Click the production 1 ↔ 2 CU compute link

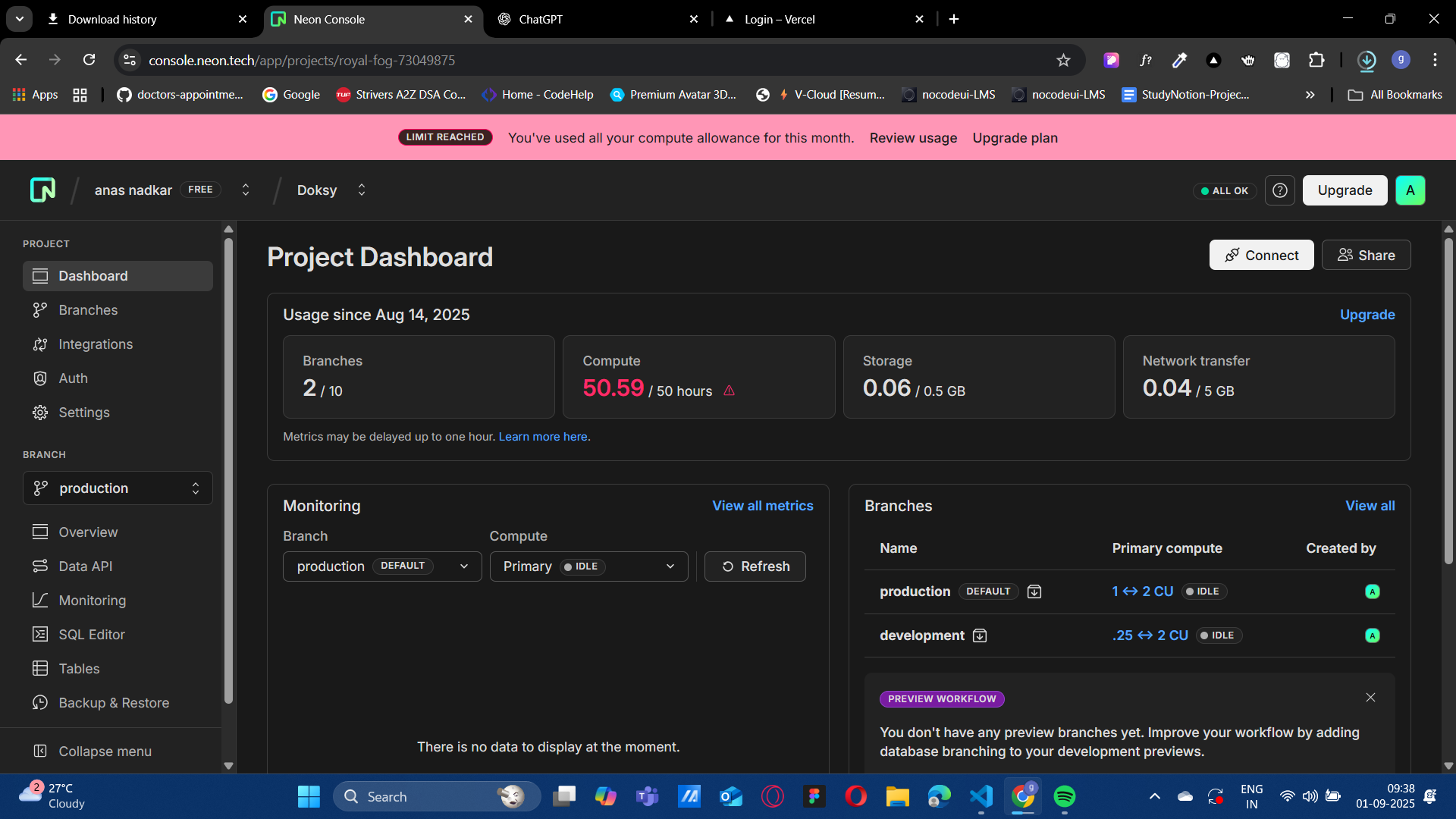coord(1142,591)
